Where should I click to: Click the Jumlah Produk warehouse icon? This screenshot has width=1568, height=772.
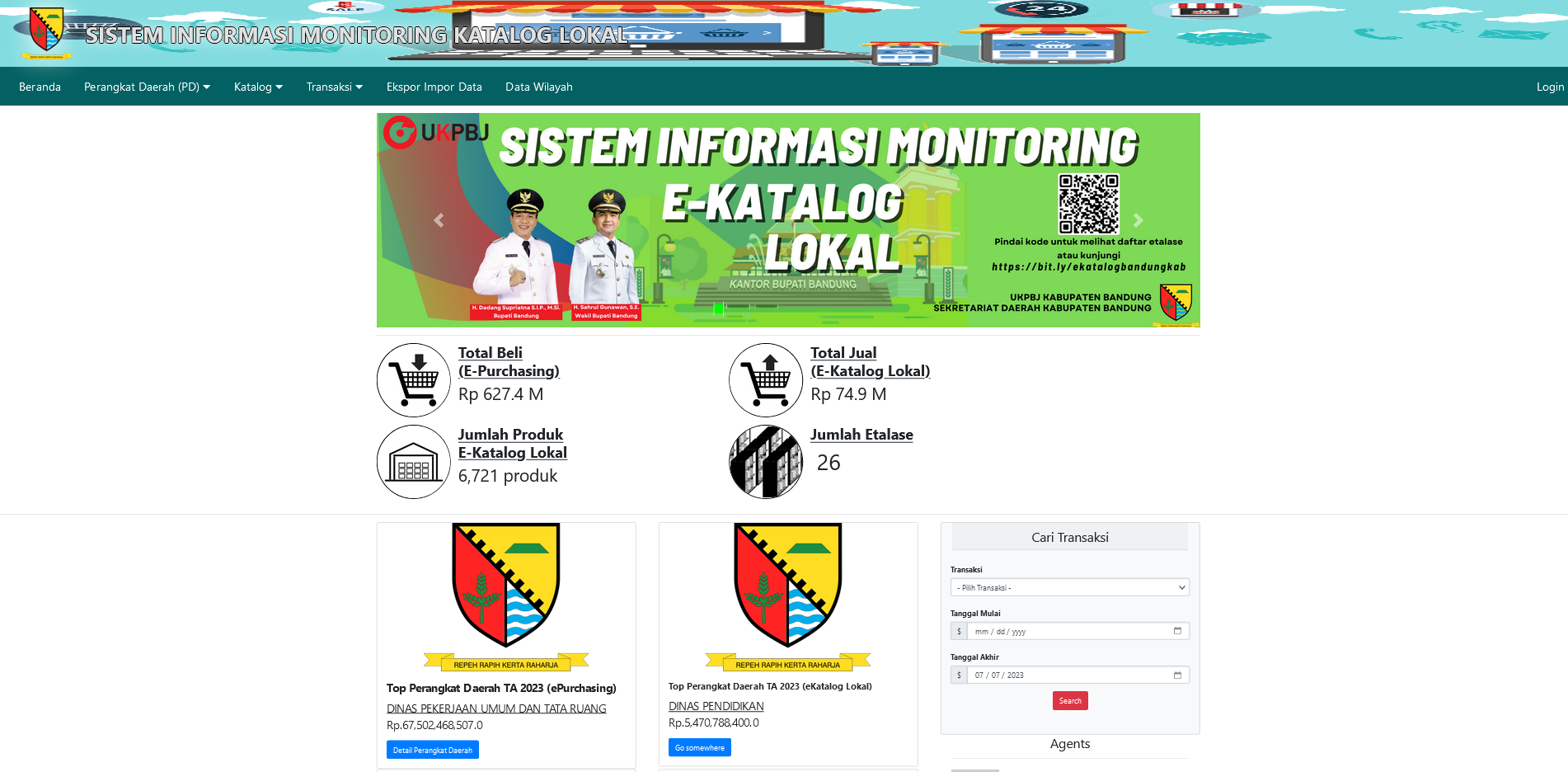click(413, 462)
